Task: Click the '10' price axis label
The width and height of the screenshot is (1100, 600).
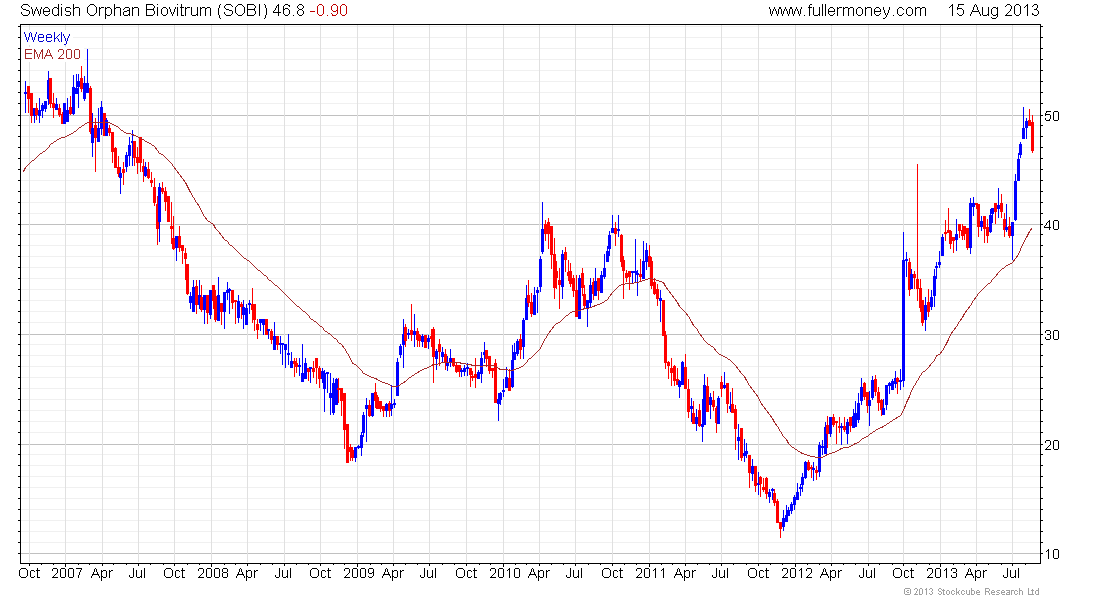Action: pos(1052,554)
